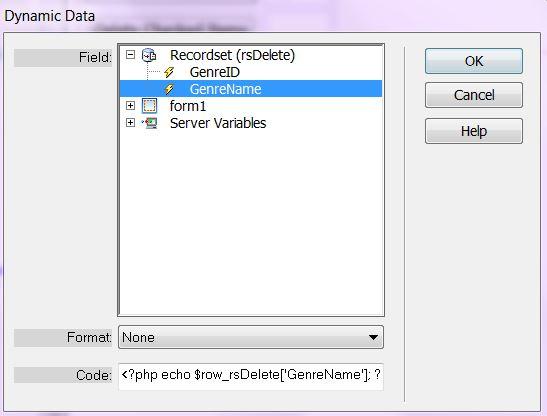This screenshot has width=547, height=416.
Task: Expand the Server Variables node
Action: 130,122
